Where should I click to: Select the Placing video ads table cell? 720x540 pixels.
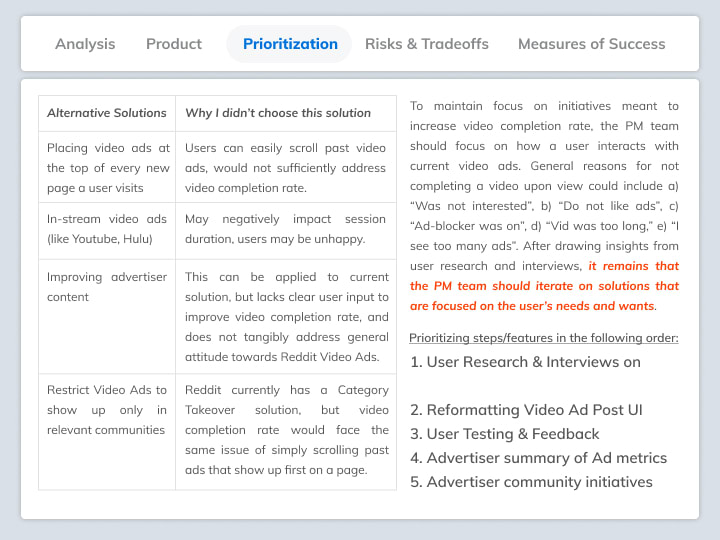tap(107, 168)
